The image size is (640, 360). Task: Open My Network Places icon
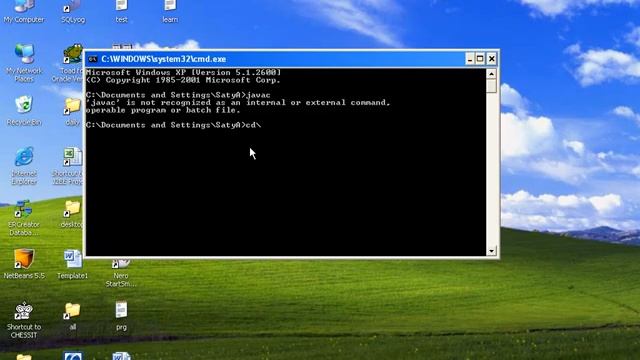[24, 63]
